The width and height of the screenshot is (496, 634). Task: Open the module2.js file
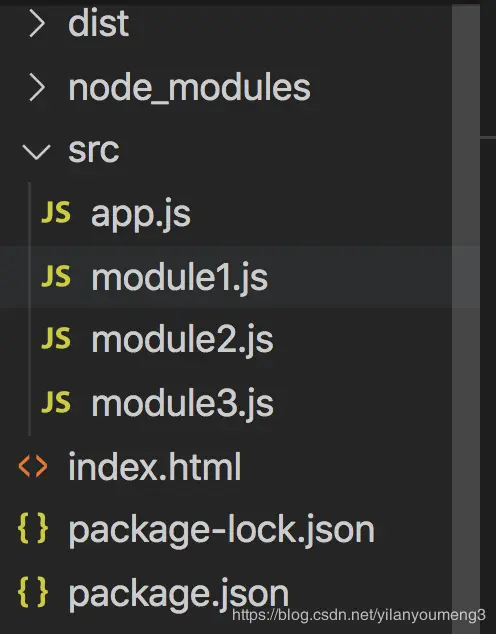(182, 341)
